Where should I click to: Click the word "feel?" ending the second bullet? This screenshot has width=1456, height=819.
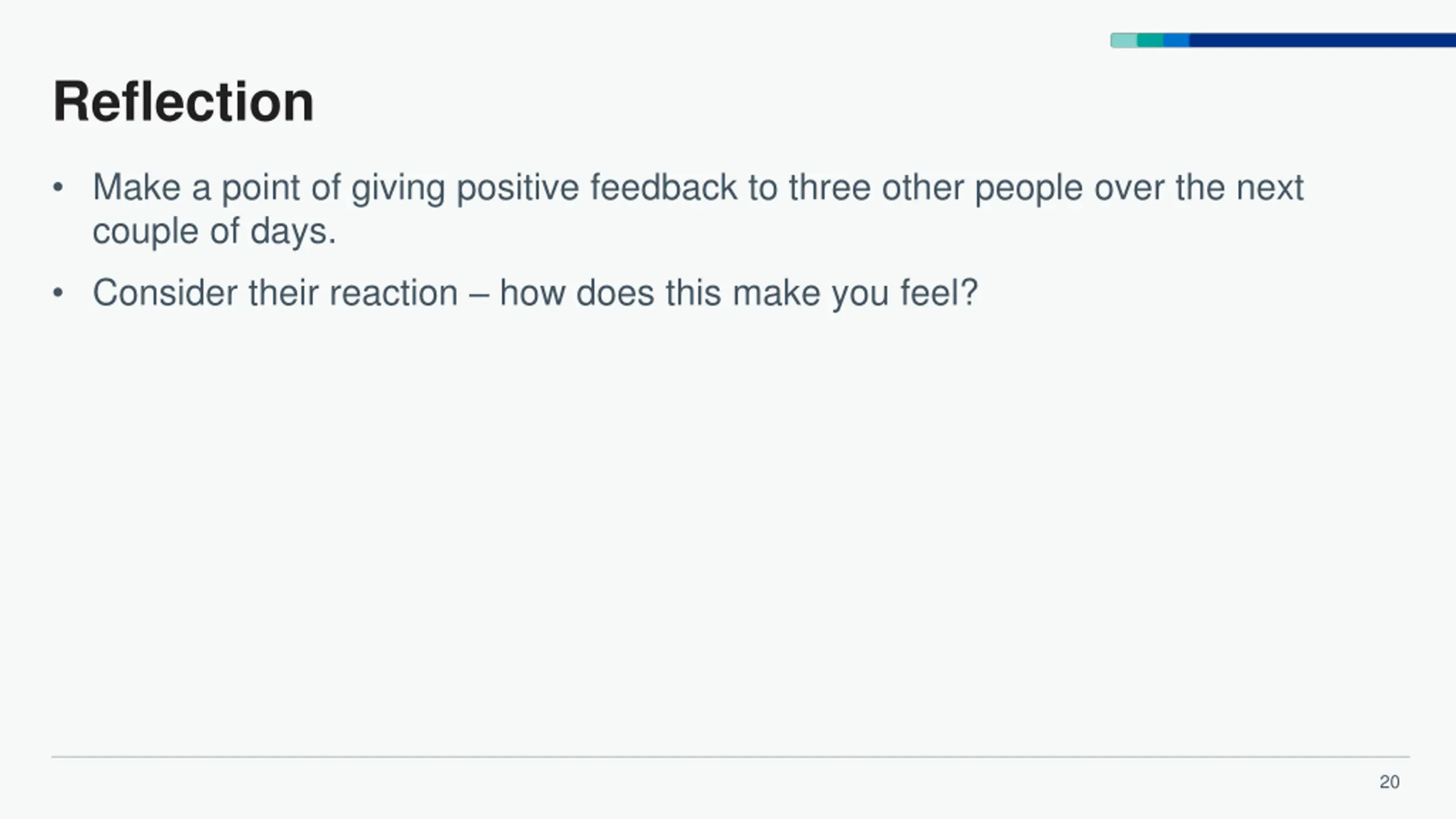click(938, 293)
